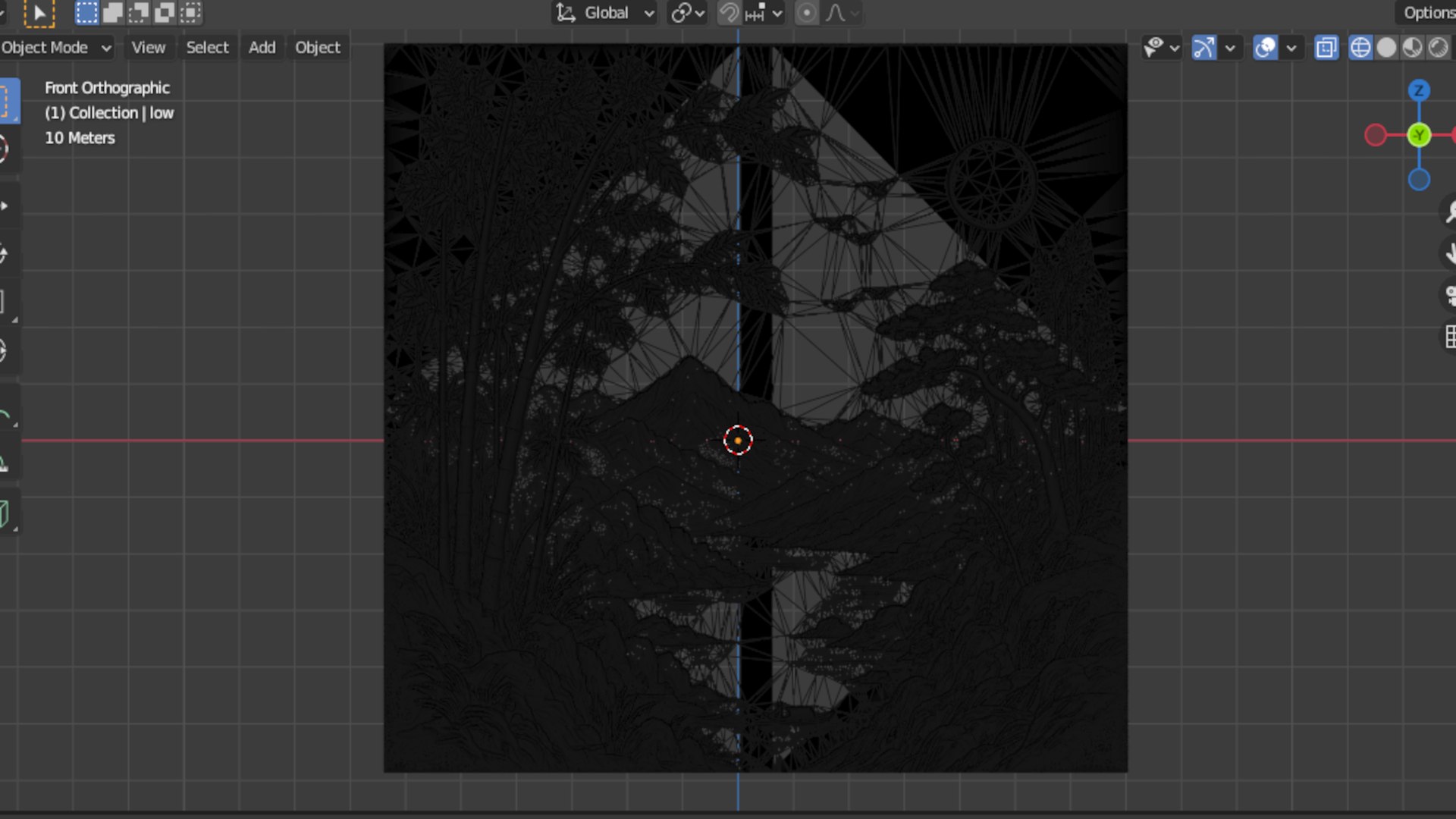
Task: Open the pivot point dropdown
Action: [x=688, y=13]
